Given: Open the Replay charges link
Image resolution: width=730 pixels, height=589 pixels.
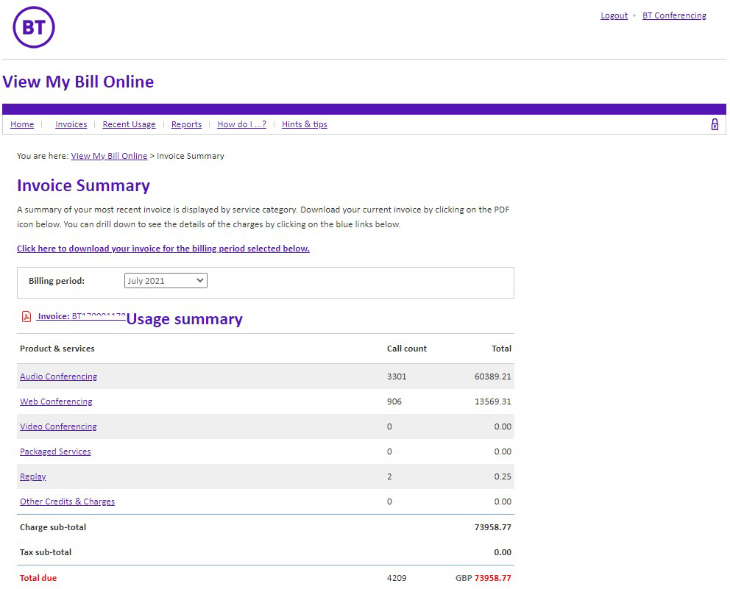Looking at the screenshot, I should [x=33, y=477].
